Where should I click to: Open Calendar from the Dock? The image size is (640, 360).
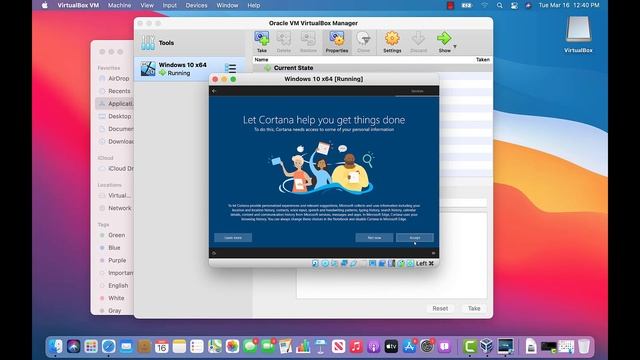(x=162, y=347)
